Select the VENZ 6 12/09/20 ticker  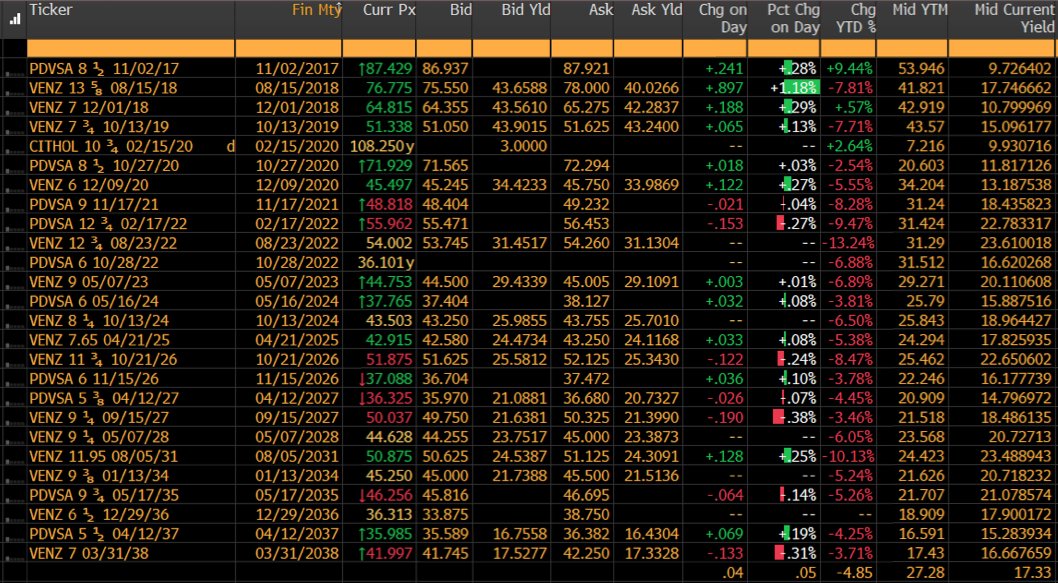89,185
